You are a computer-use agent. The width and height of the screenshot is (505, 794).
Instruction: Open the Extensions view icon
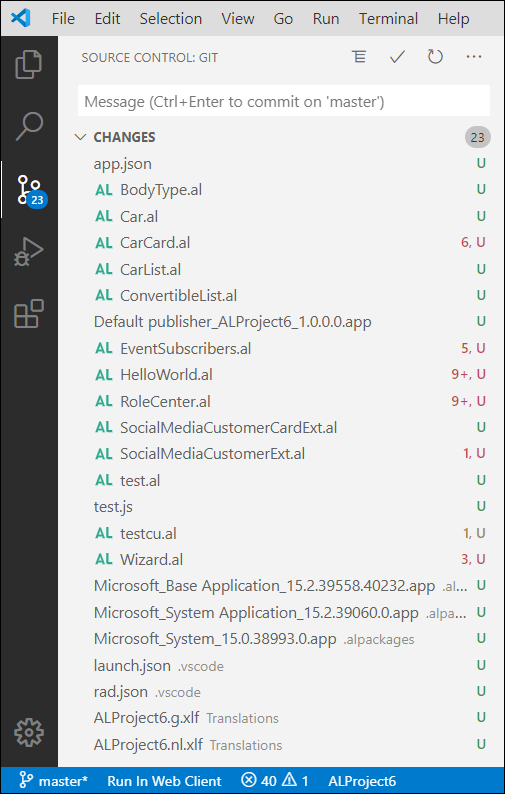[29, 313]
